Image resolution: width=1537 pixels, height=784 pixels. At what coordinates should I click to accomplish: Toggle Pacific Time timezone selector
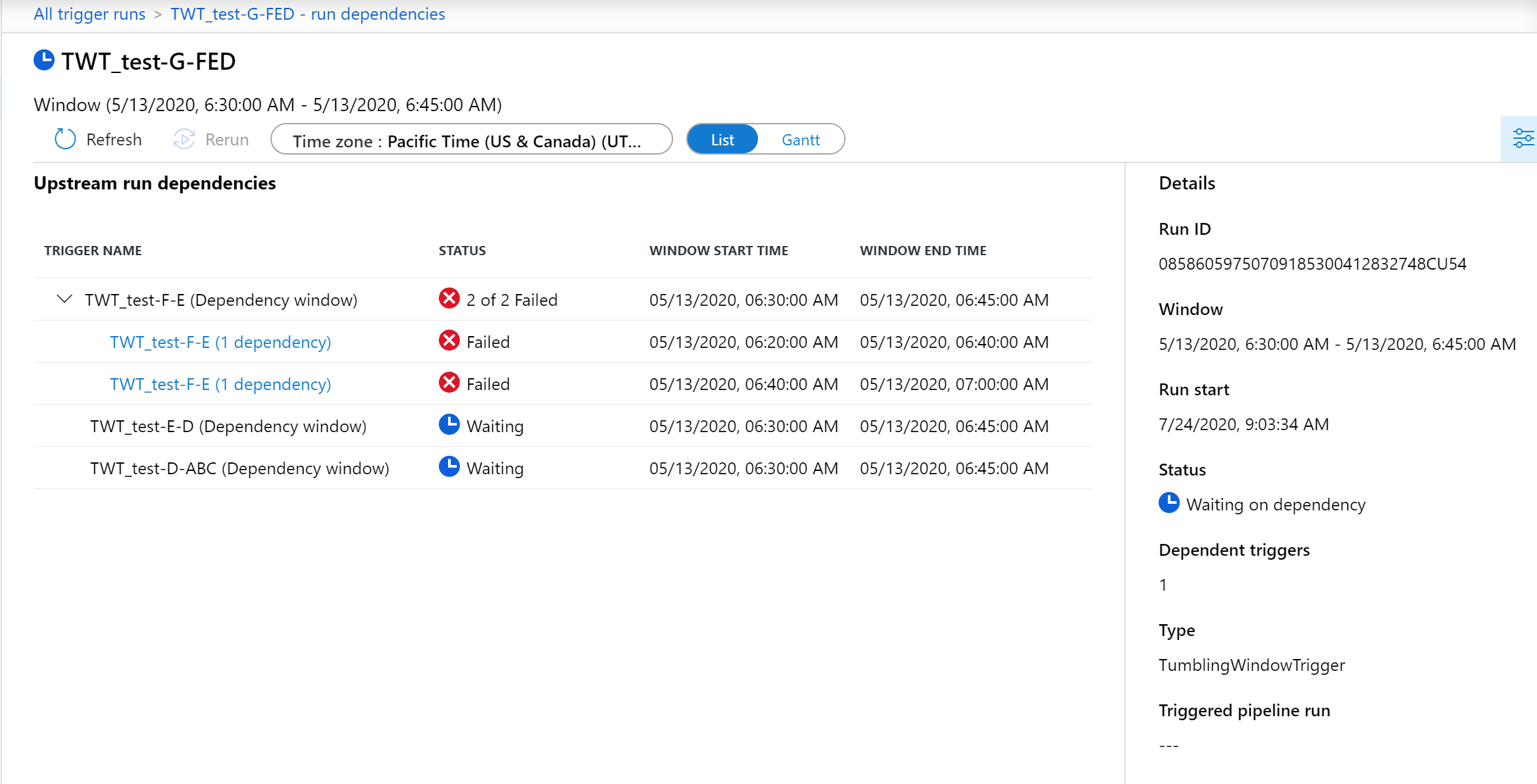472,139
